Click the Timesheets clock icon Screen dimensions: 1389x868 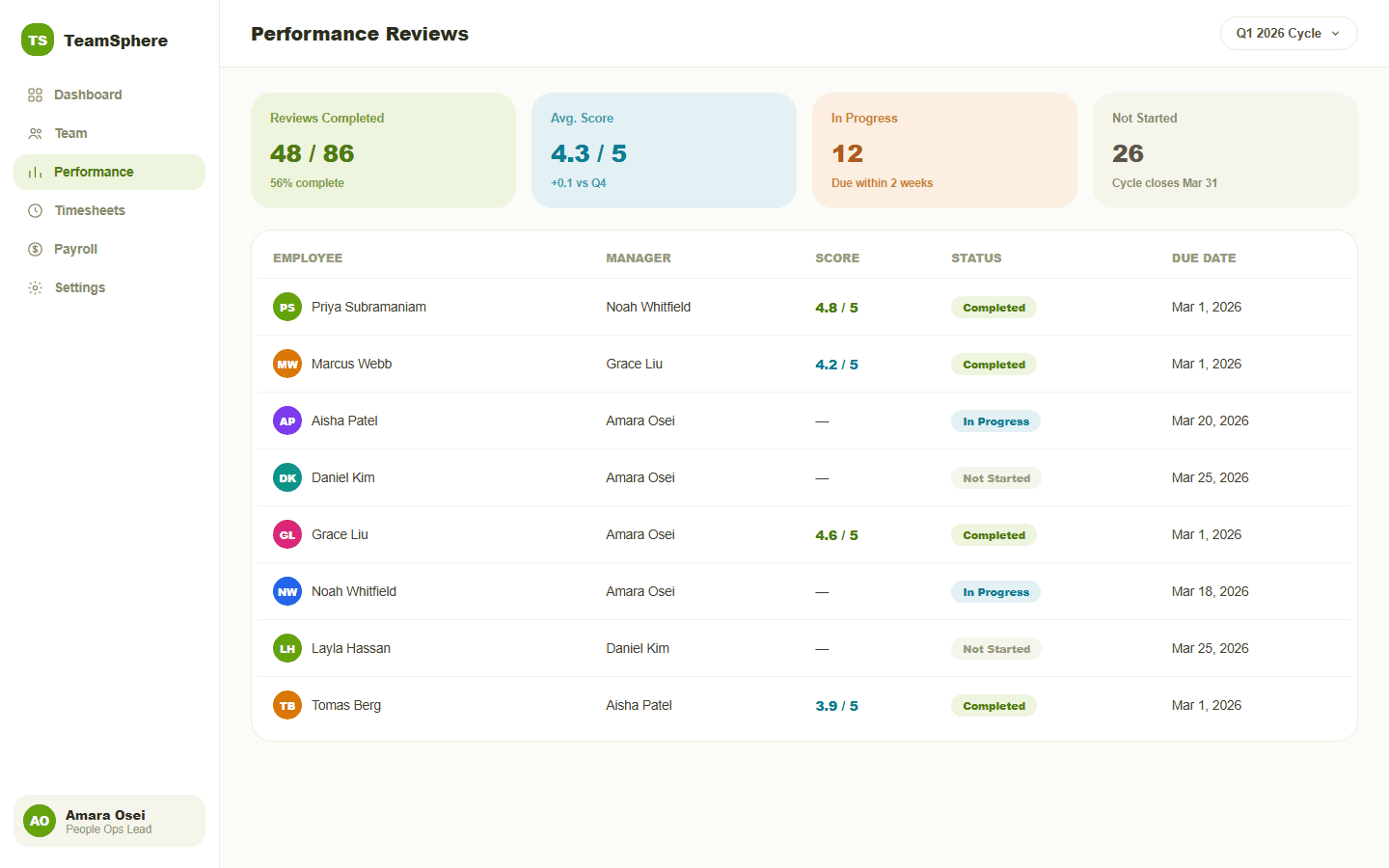(x=35, y=210)
